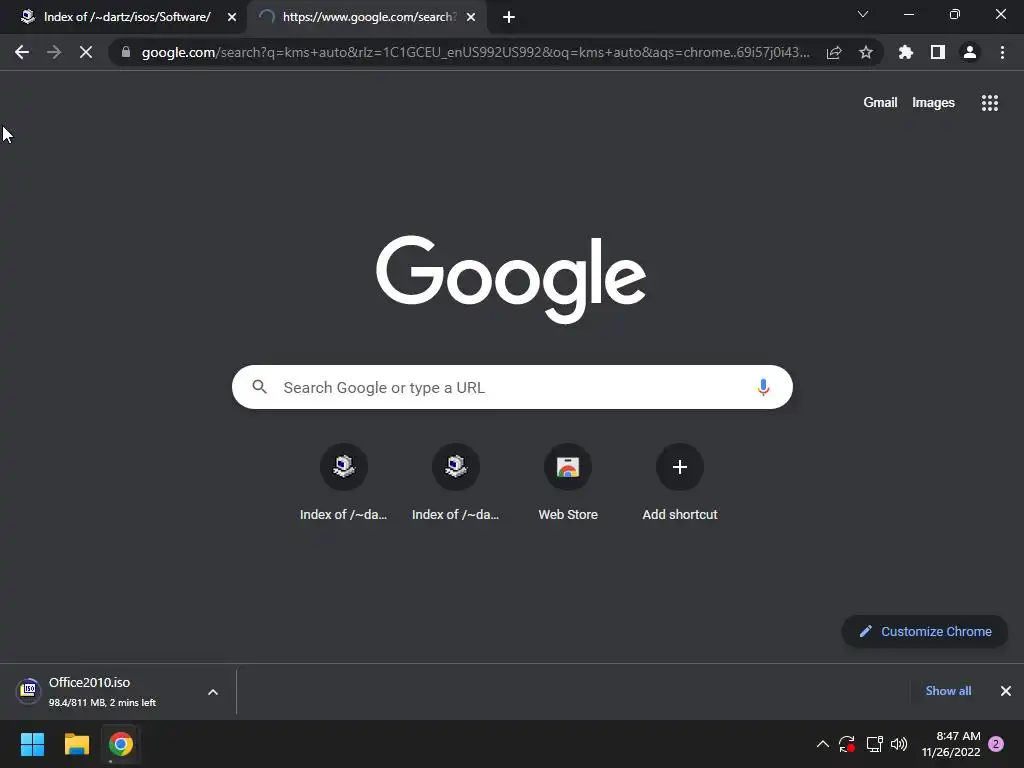Open the Gmail link
The height and width of the screenshot is (768, 1024).
click(x=880, y=103)
